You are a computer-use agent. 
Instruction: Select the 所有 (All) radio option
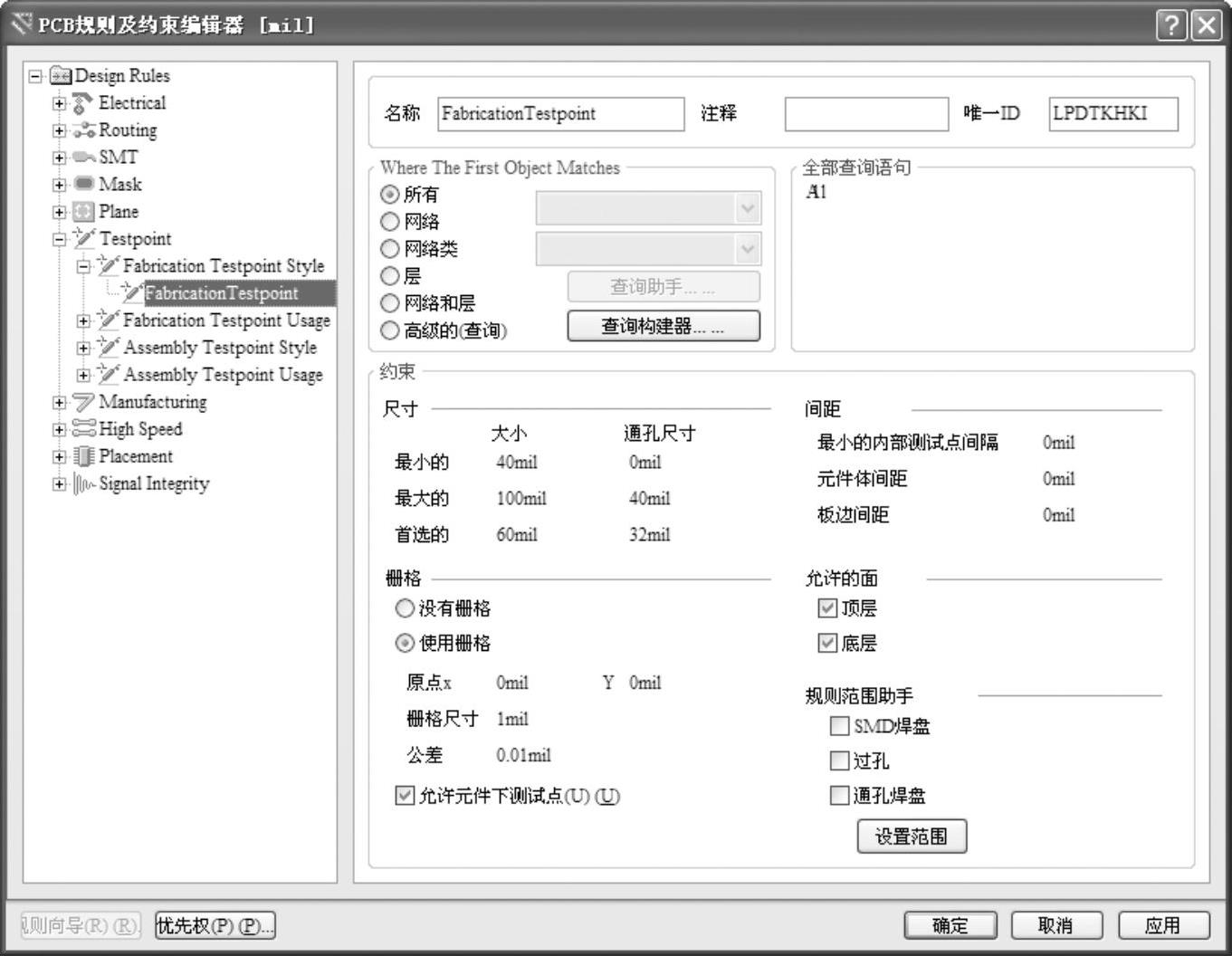point(390,195)
